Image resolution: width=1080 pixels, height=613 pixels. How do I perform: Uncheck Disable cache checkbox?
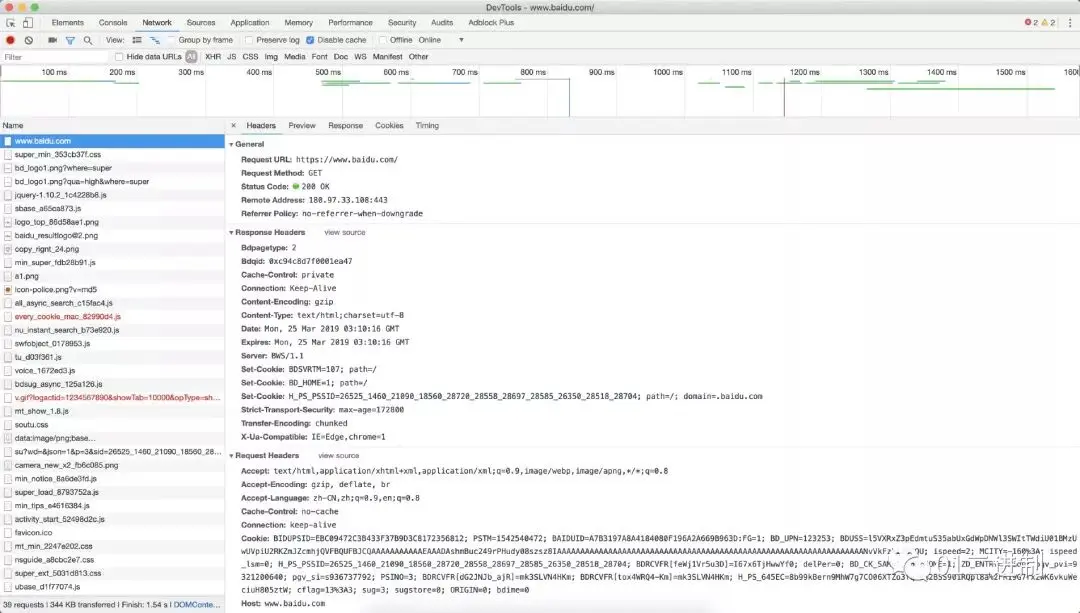(x=310, y=40)
